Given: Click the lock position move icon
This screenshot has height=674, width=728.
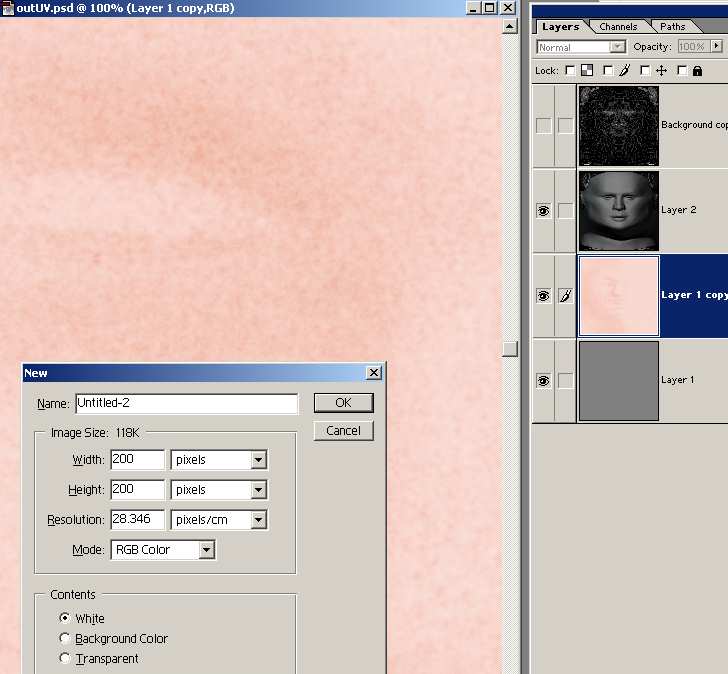Looking at the screenshot, I should point(661,71).
